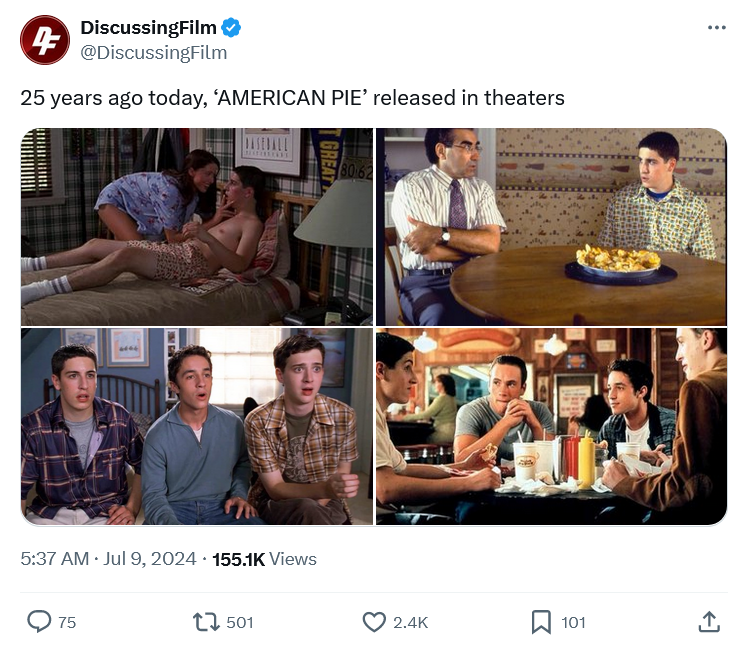Click the 5:37 AM Jul 9, 2024 timestamp

(x=108, y=558)
